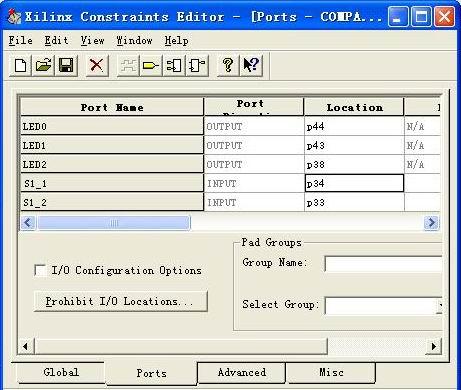Switch to the Ports tab

click(151, 373)
